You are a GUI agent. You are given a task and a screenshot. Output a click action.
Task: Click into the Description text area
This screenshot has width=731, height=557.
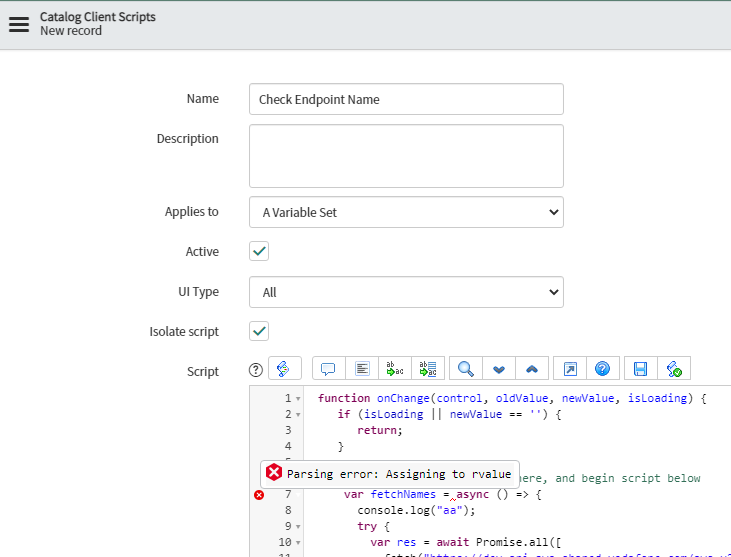[406, 156]
